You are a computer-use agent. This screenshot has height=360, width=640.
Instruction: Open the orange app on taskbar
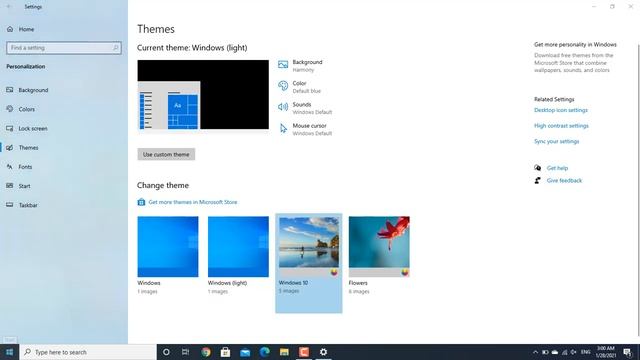304,352
